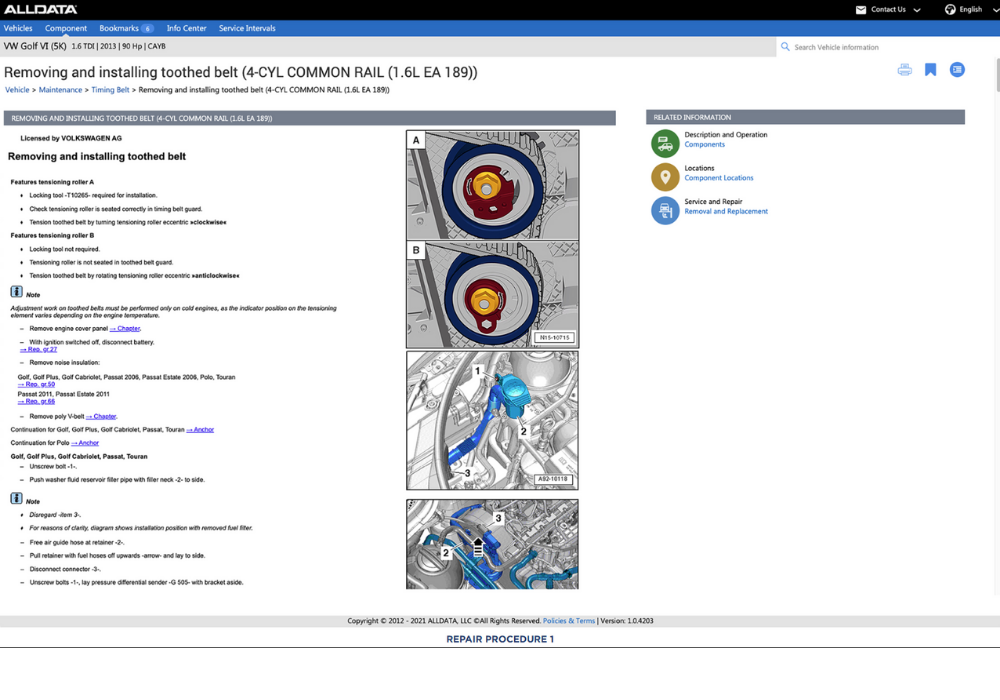1000x700 pixels.
Task: Follow the Anchor link for Golf continuation
Action: click(x=200, y=430)
